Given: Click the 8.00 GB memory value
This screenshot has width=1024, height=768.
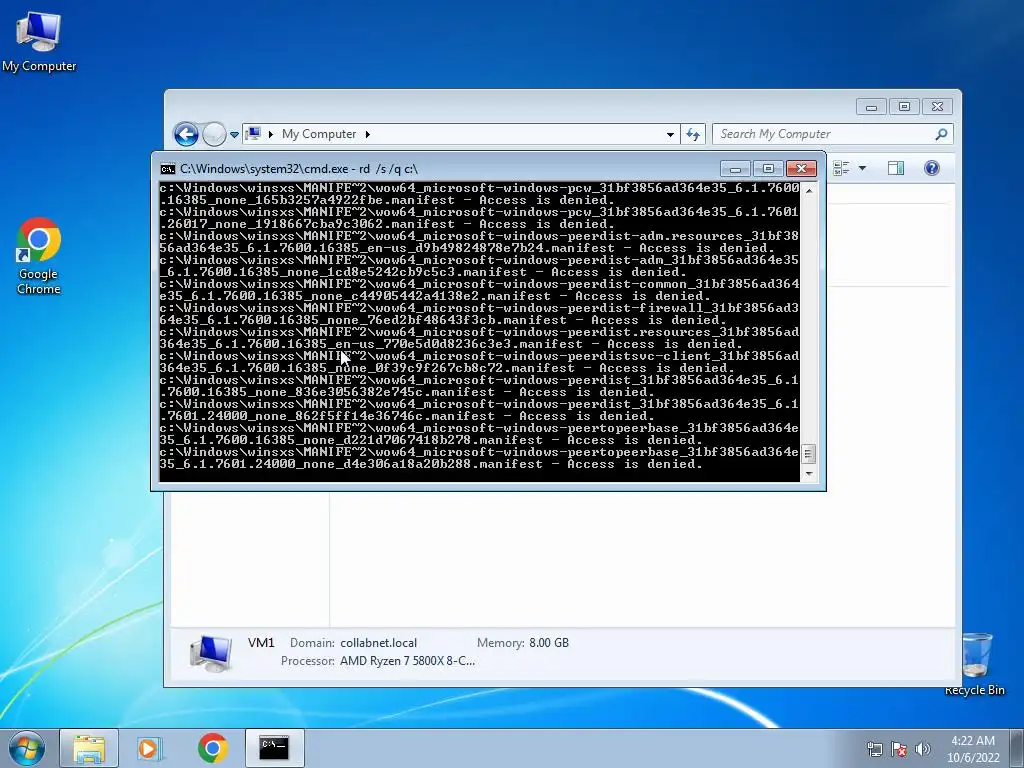Looking at the screenshot, I should point(549,643).
